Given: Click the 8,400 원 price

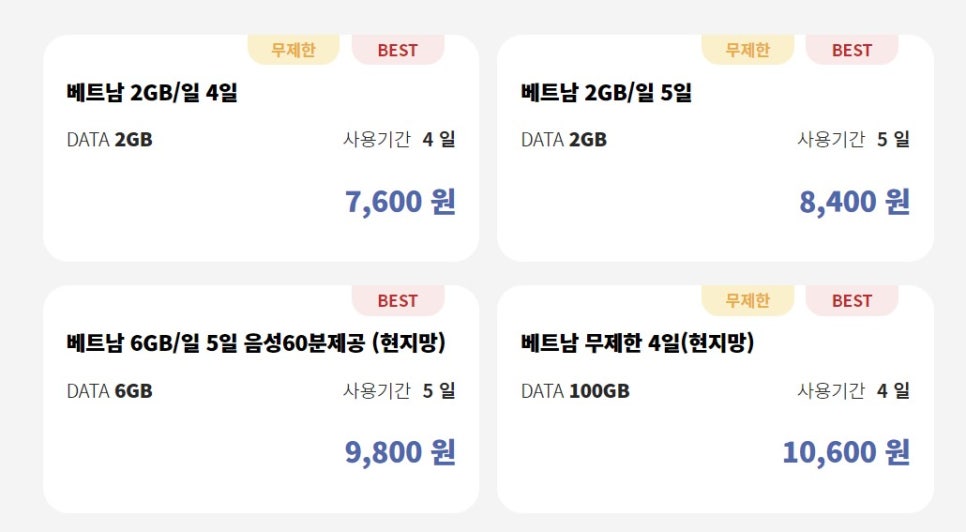Looking at the screenshot, I should 854,201.
